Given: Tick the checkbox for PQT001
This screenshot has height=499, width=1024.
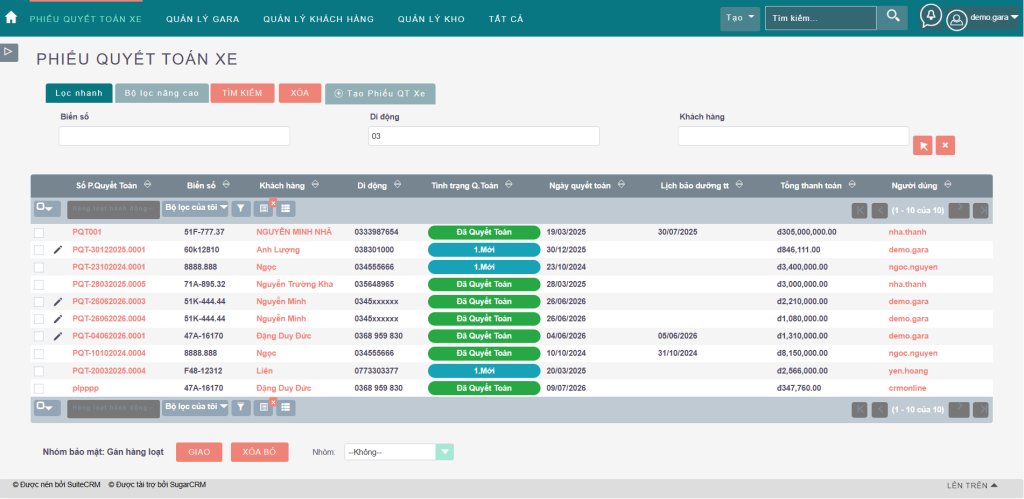Looking at the screenshot, I should [x=39, y=233].
